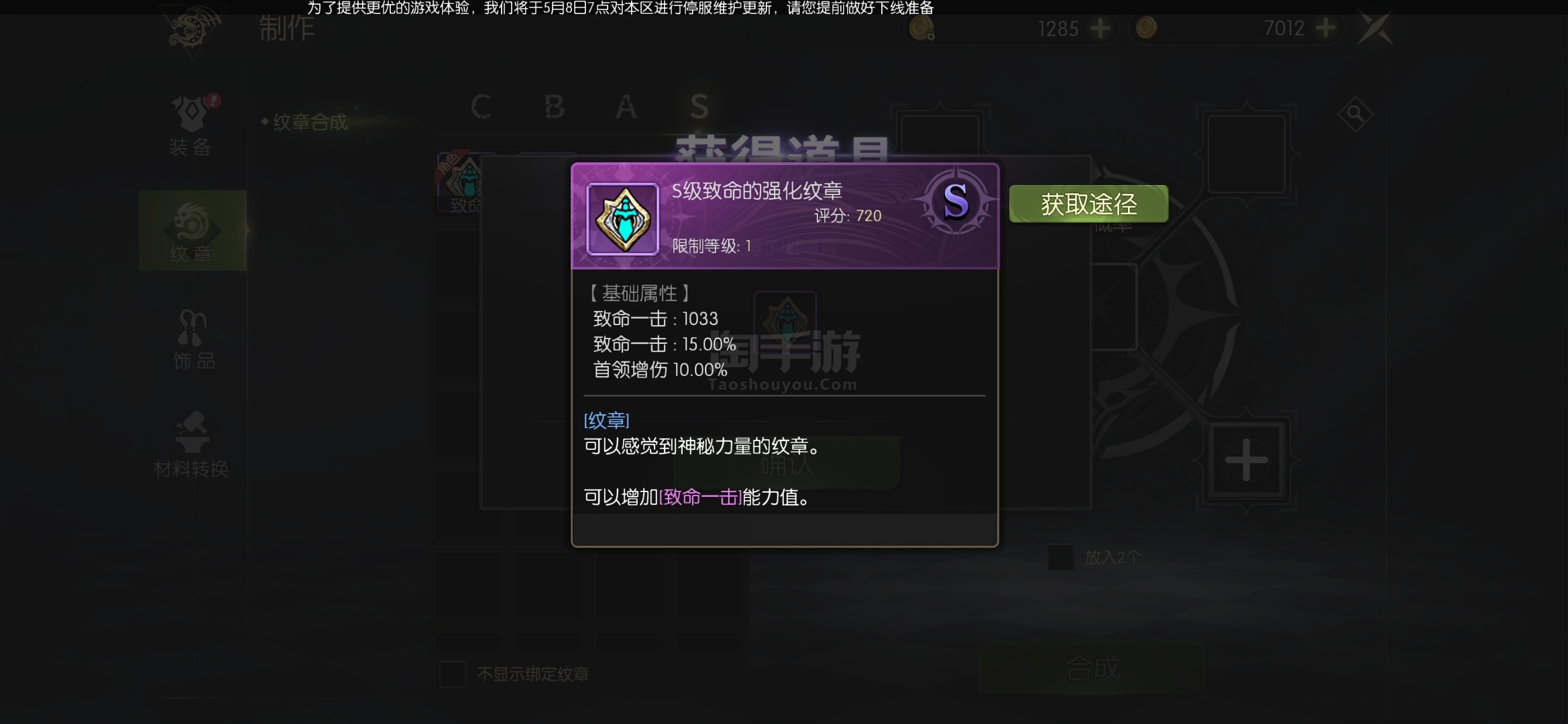Select the A grade tab
The image size is (1568, 724).
pyautogui.click(x=626, y=107)
